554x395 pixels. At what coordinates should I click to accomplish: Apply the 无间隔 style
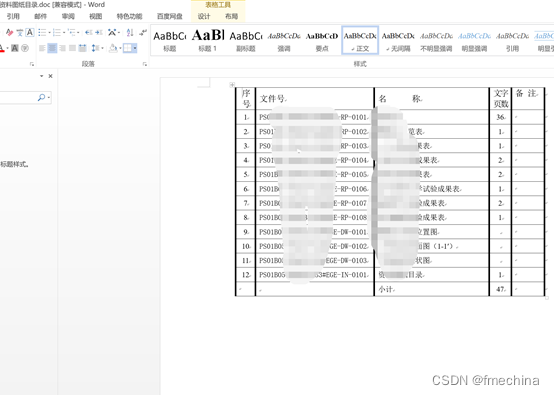398,40
